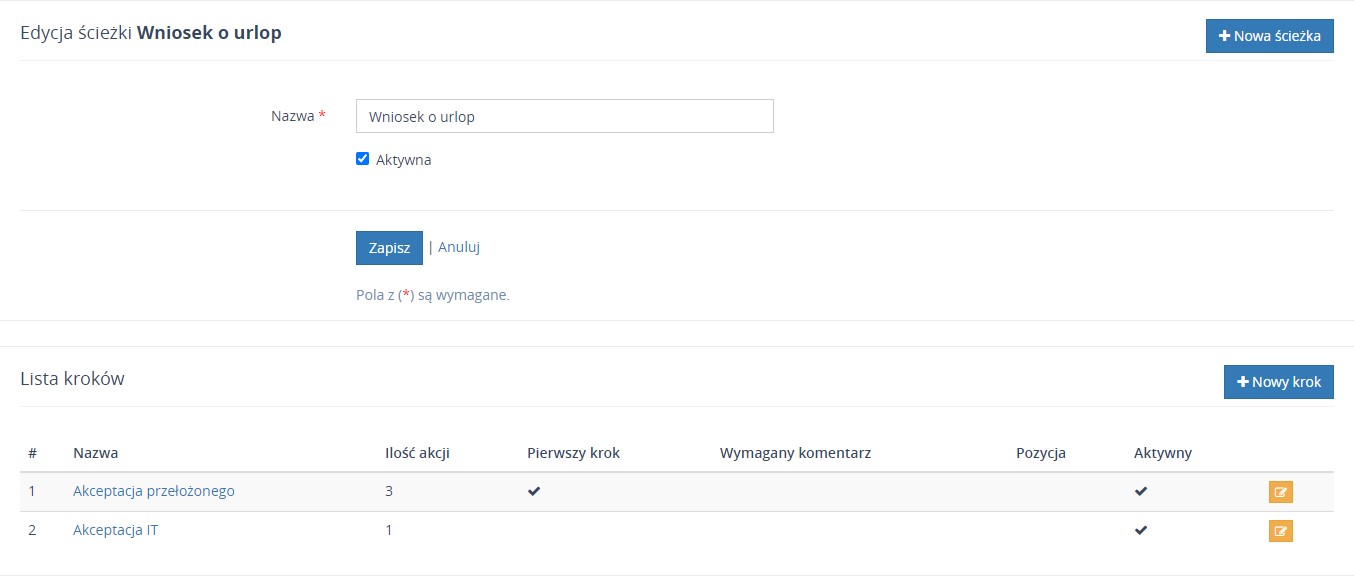Click Aktywny checkmark in Akceptacja przełożonego row
This screenshot has width=1354, height=576.
pyautogui.click(x=1141, y=492)
